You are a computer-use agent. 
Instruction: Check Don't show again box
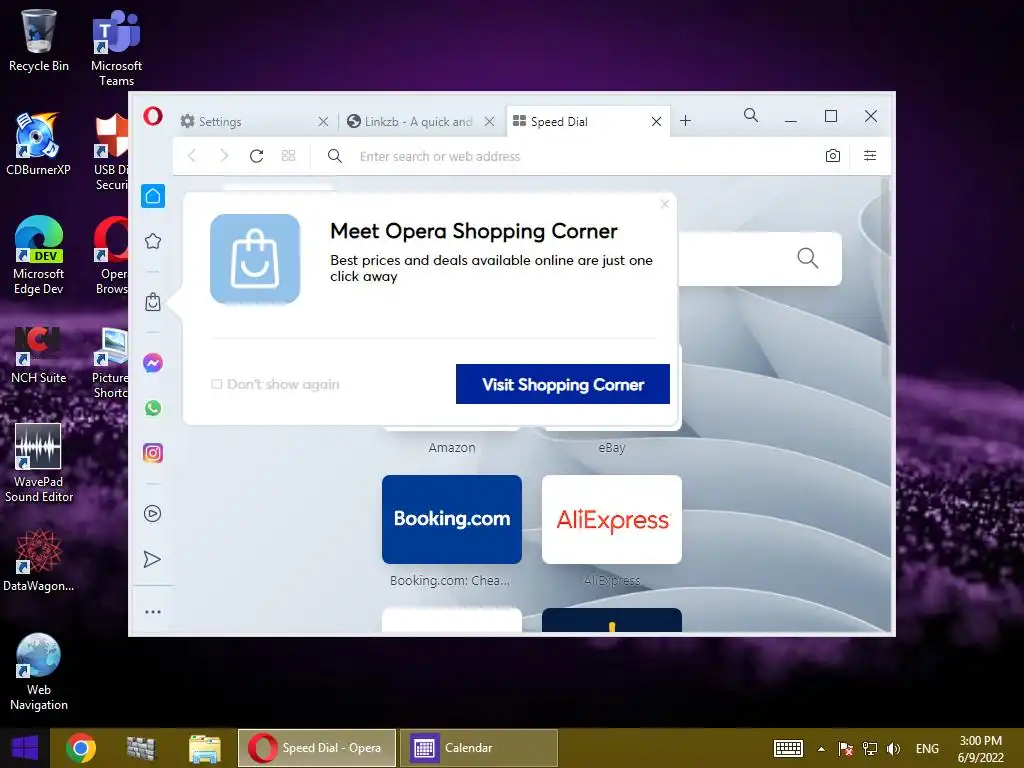[x=217, y=384]
